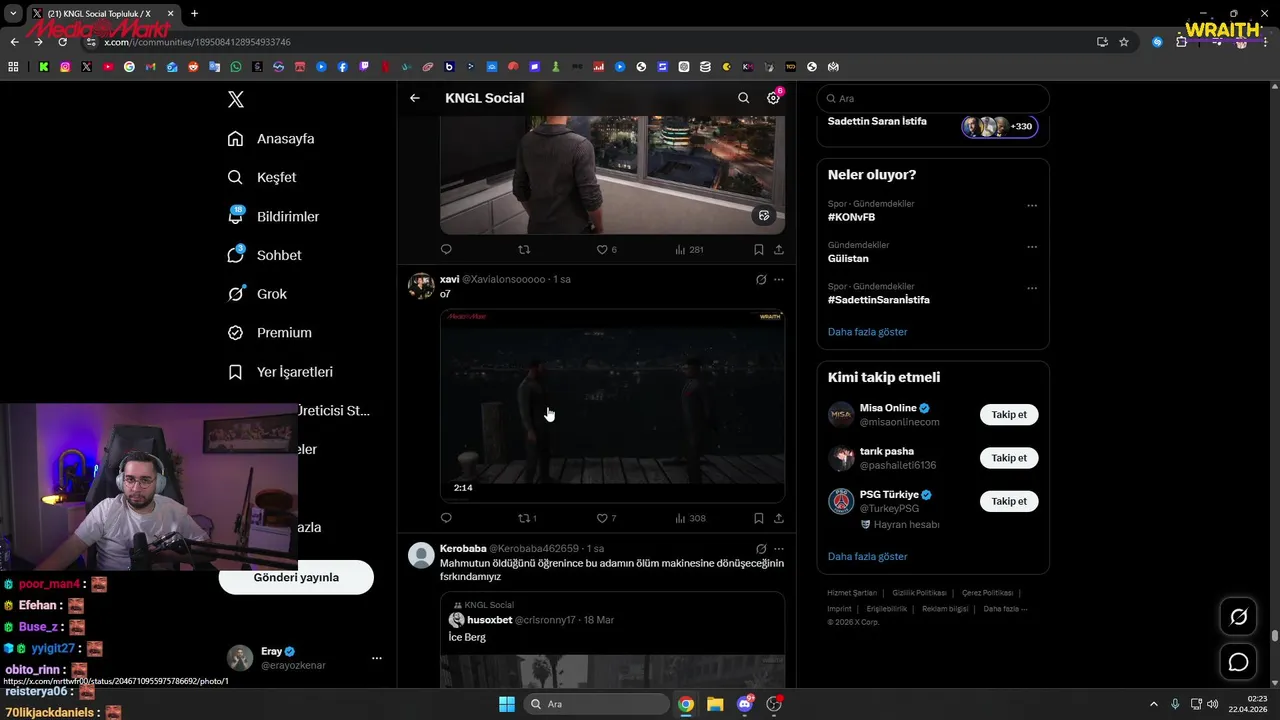Image resolution: width=1280 pixels, height=720 pixels.
Task: Reload the page in Chrome
Action: 62,42
